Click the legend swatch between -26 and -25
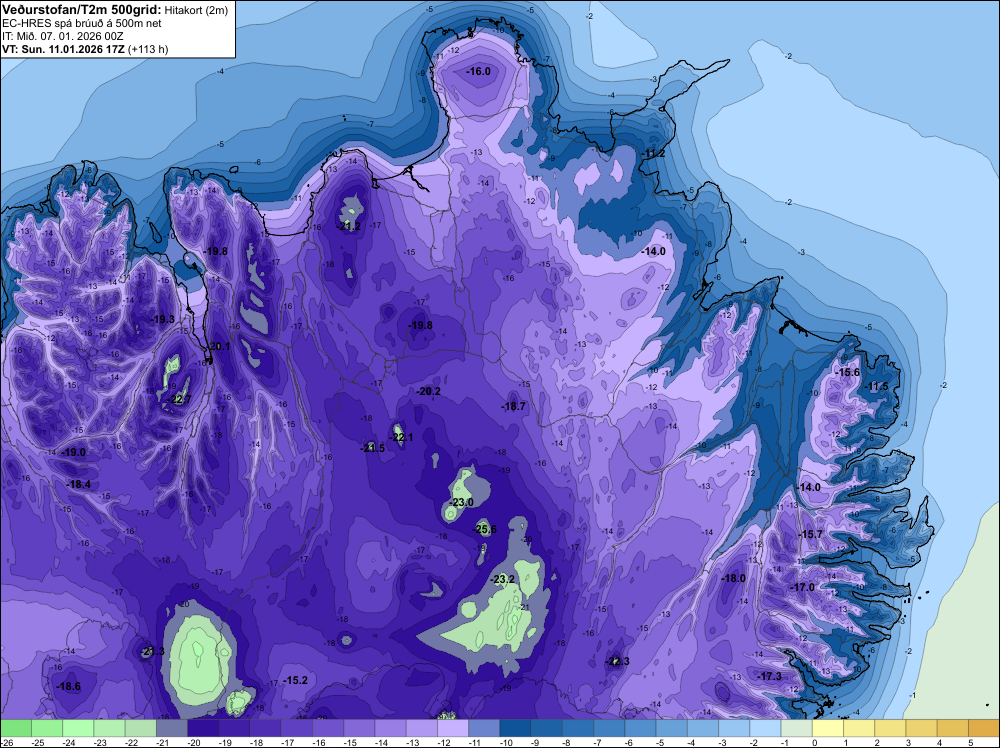The height and width of the screenshot is (748, 1000). (x=16, y=728)
